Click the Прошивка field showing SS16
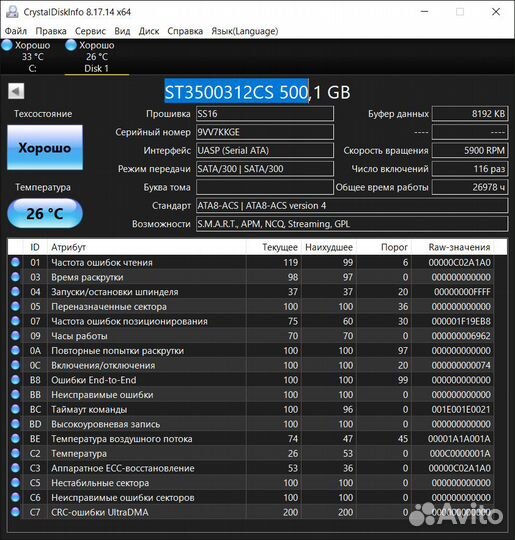Screen dimensions: 515x540 click(265, 114)
